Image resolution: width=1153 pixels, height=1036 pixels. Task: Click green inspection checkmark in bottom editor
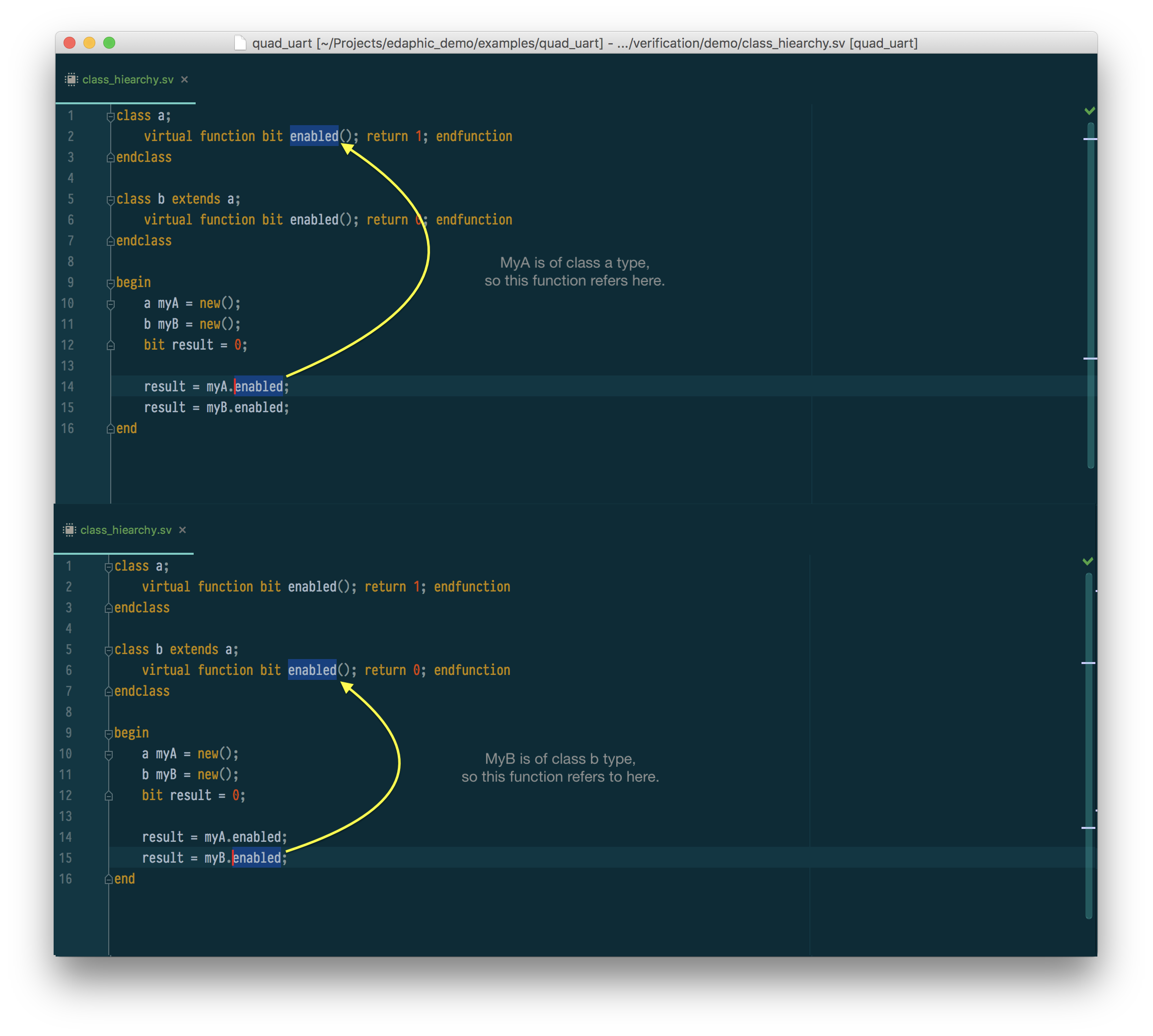pos(1087,561)
